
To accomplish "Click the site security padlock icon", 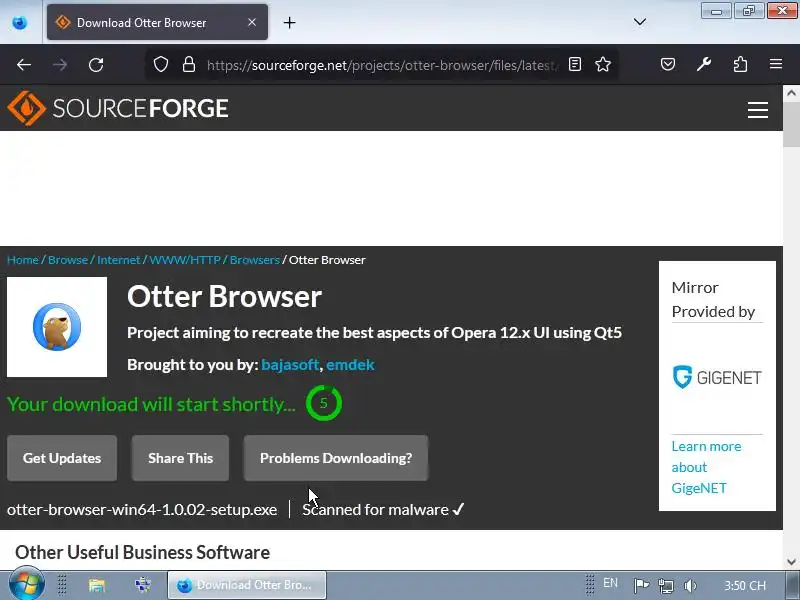I will (189, 64).
